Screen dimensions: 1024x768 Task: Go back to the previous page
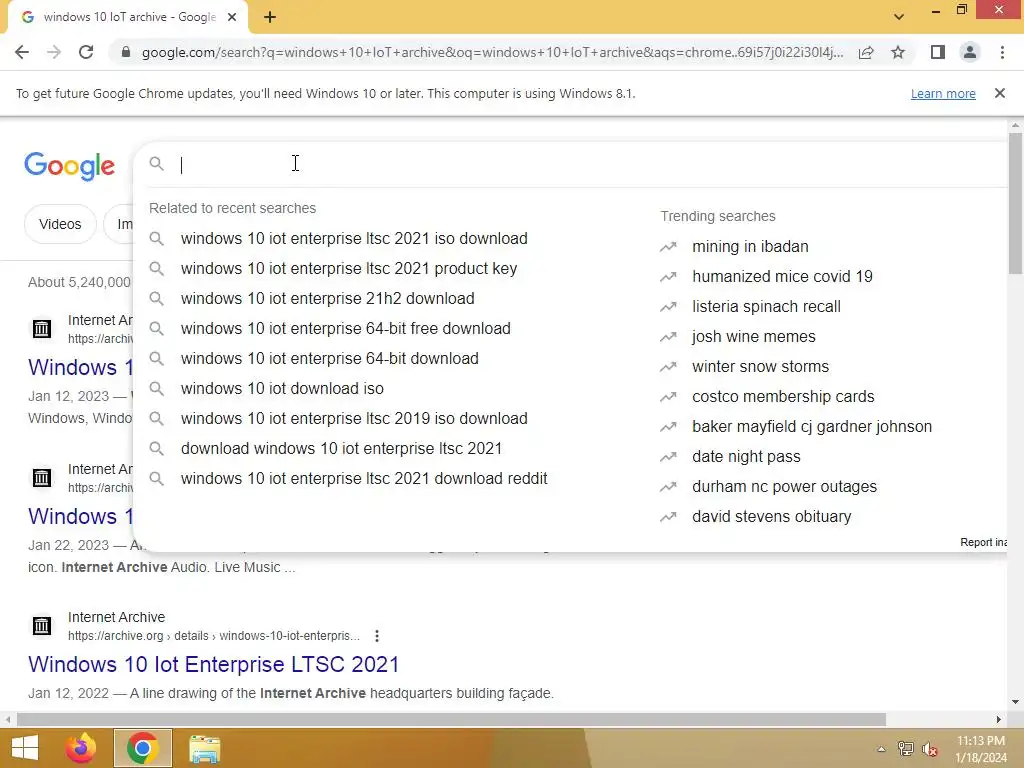tap(22, 52)
